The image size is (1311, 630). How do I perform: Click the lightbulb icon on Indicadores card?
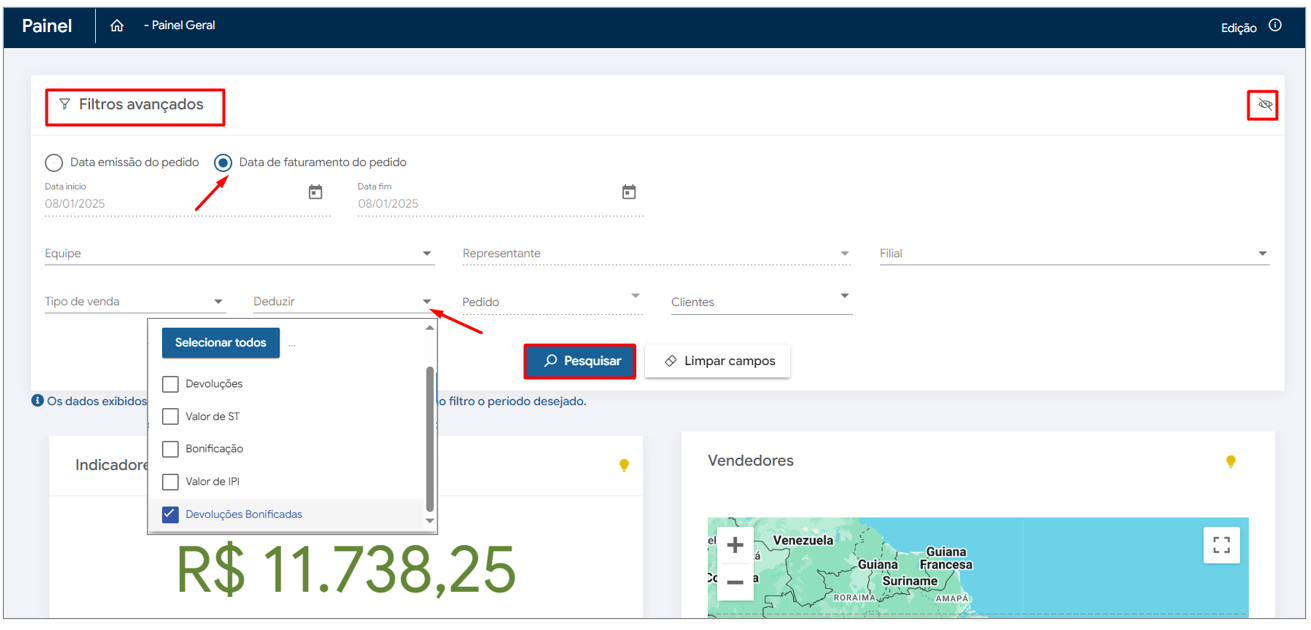pyautogui.click(x=624, y=465)
